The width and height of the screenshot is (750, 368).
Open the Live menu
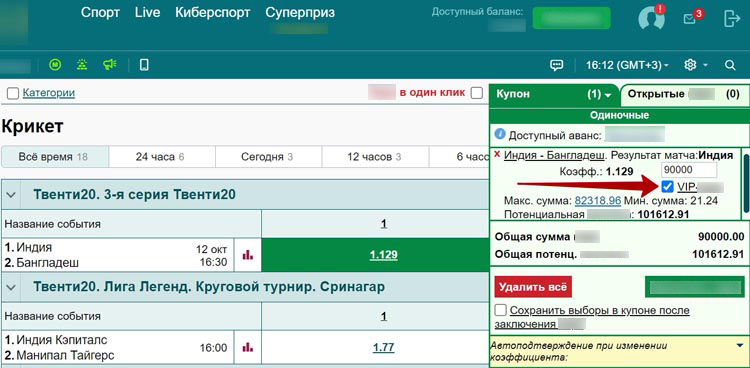(x=147, y=13)
